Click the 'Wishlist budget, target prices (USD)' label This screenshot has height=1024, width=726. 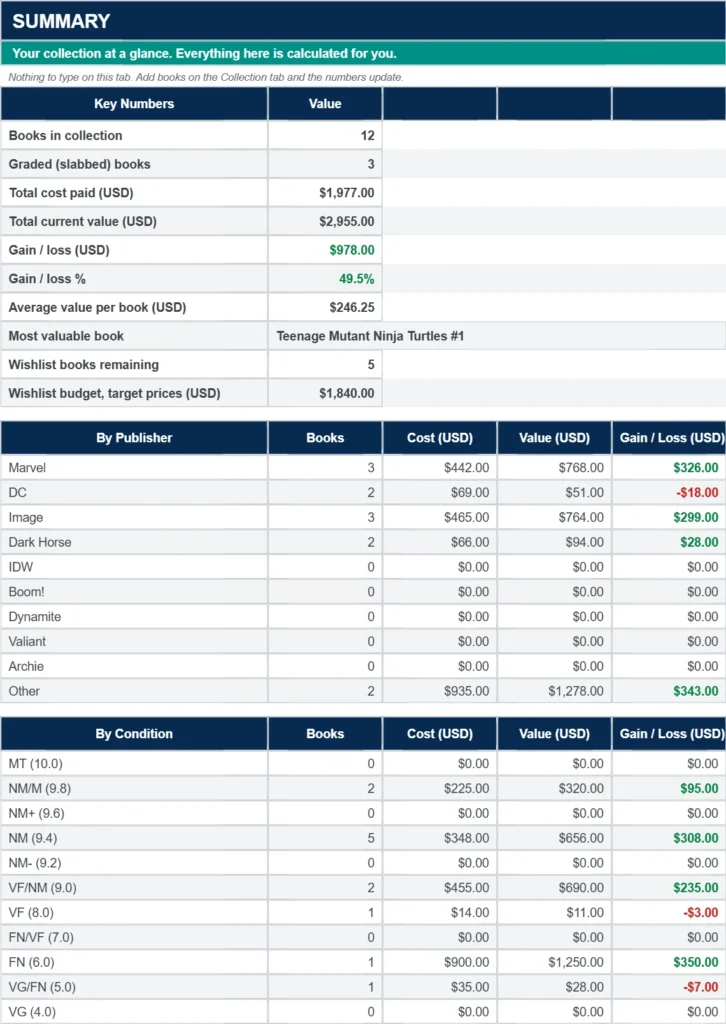click(114, 394)
